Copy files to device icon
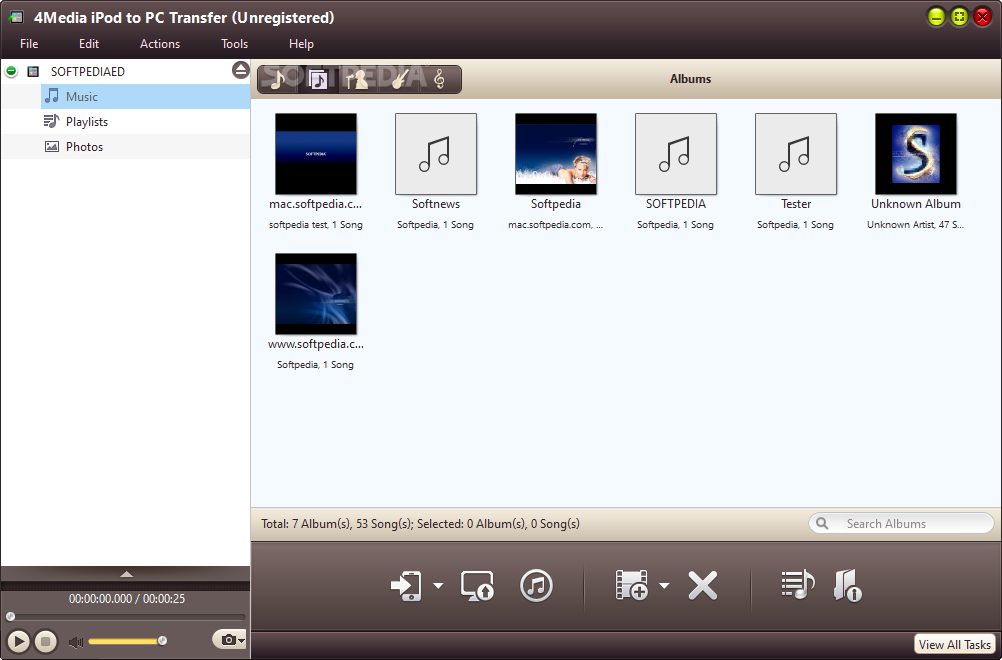The width and height of the screenshot is (1002, 660). [406, 585]
